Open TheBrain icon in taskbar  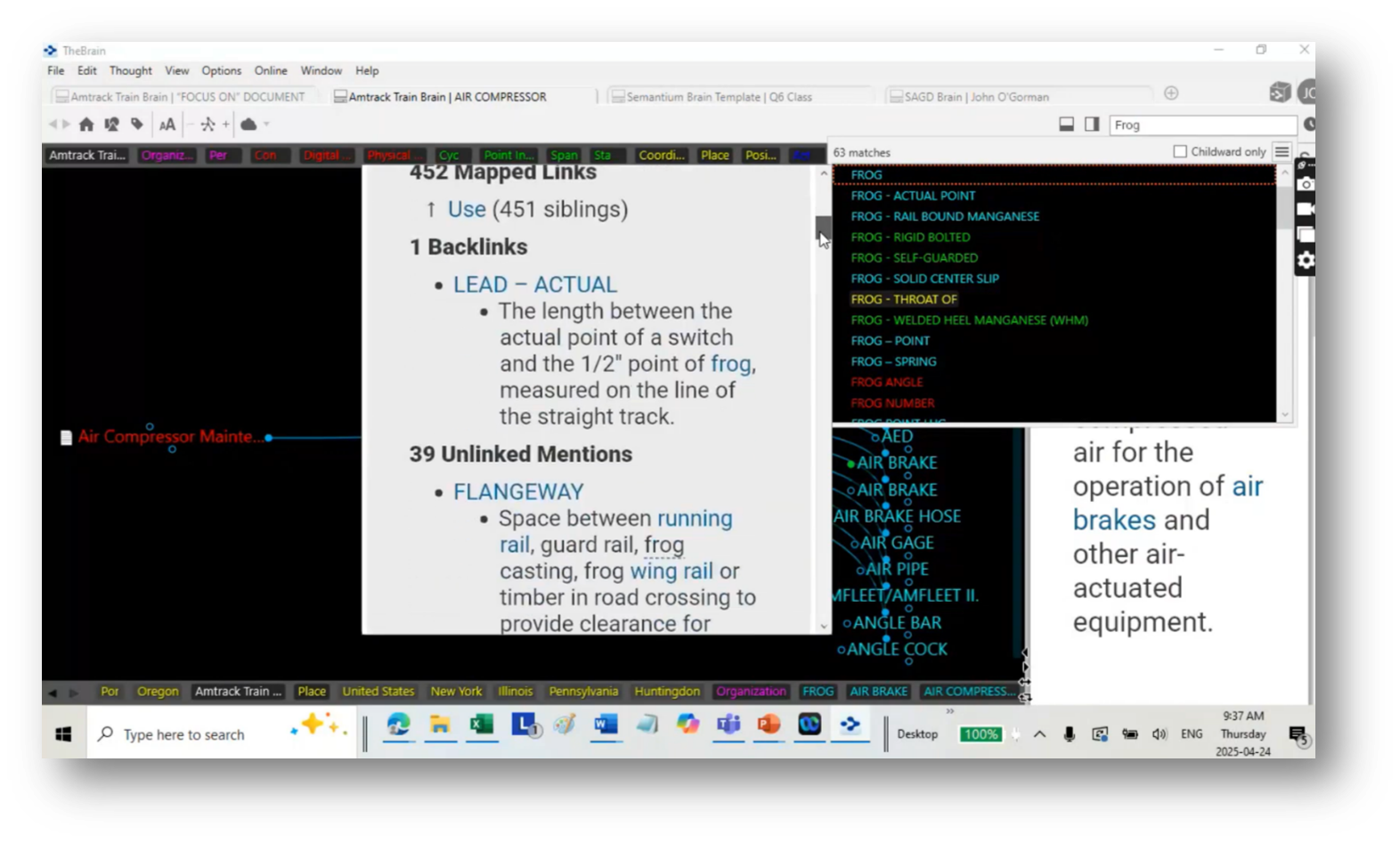pos(851,725)
